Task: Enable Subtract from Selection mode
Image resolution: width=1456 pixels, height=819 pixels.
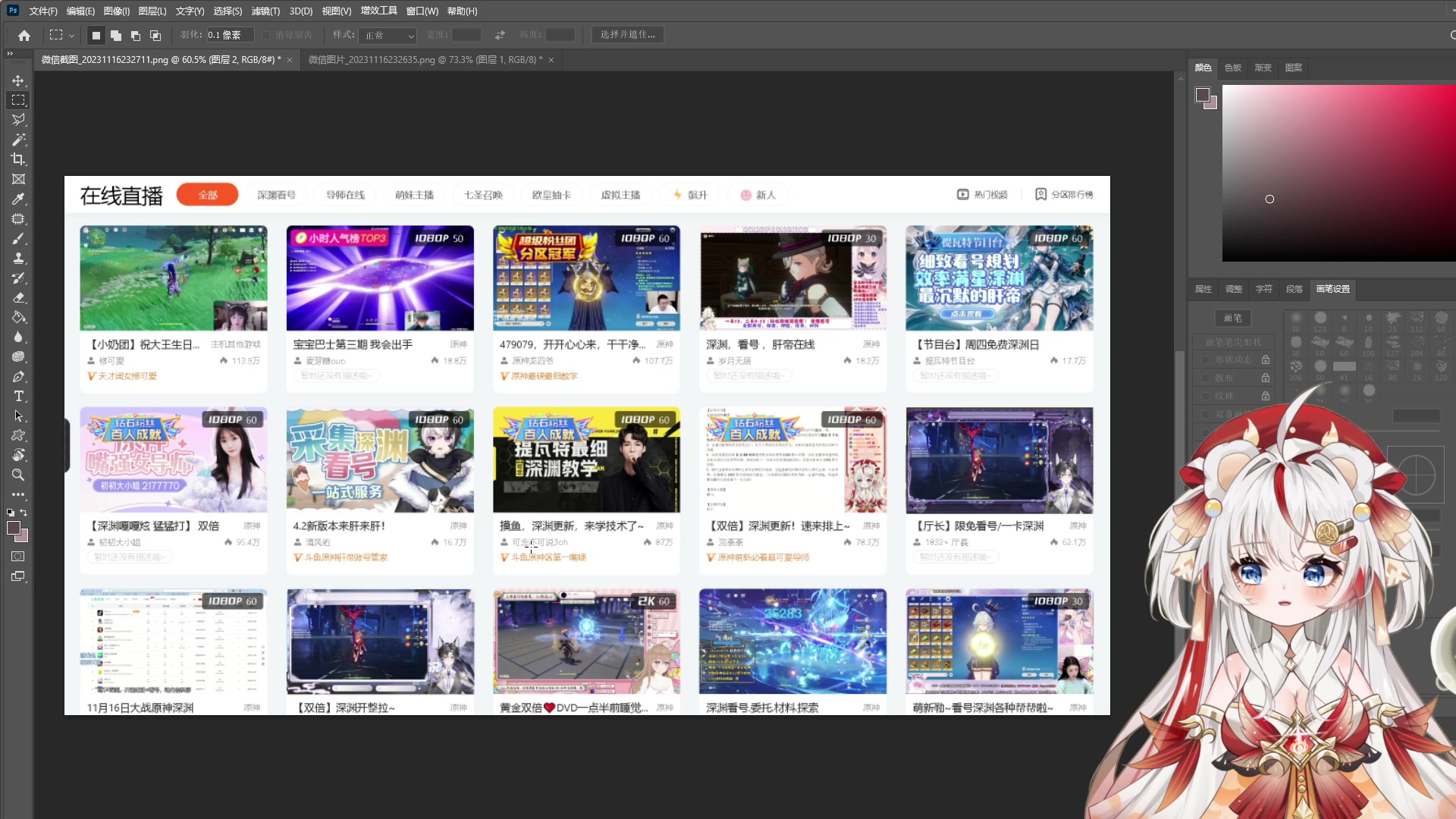Action: click(x=135, y=35)
